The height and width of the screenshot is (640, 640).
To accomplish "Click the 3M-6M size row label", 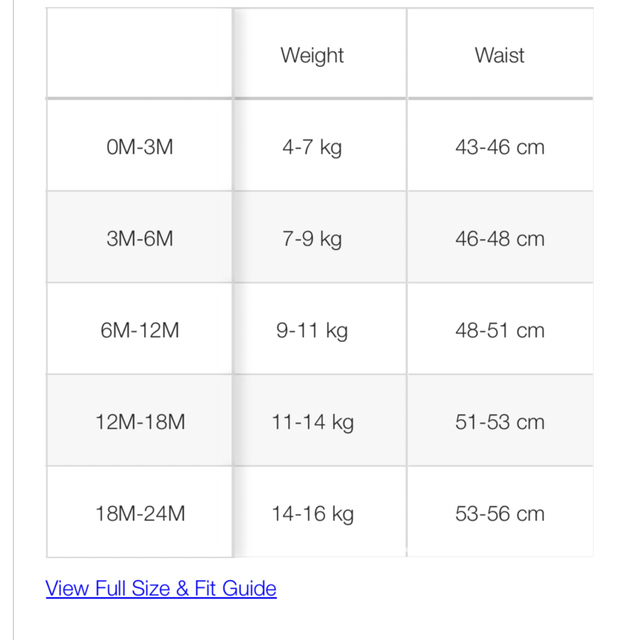I will point(140,237).
